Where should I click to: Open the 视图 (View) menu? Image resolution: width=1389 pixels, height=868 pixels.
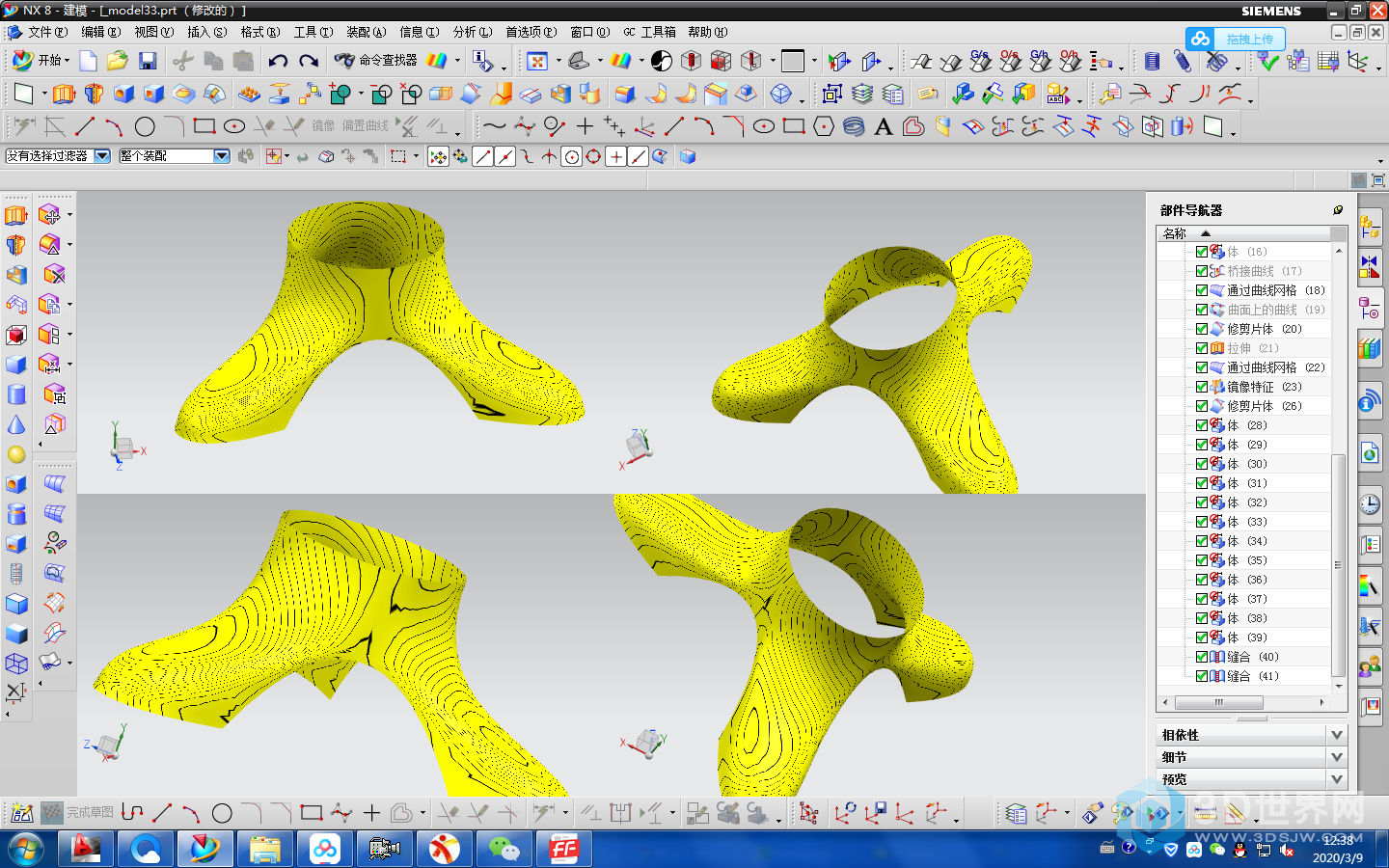coord(153,32)
